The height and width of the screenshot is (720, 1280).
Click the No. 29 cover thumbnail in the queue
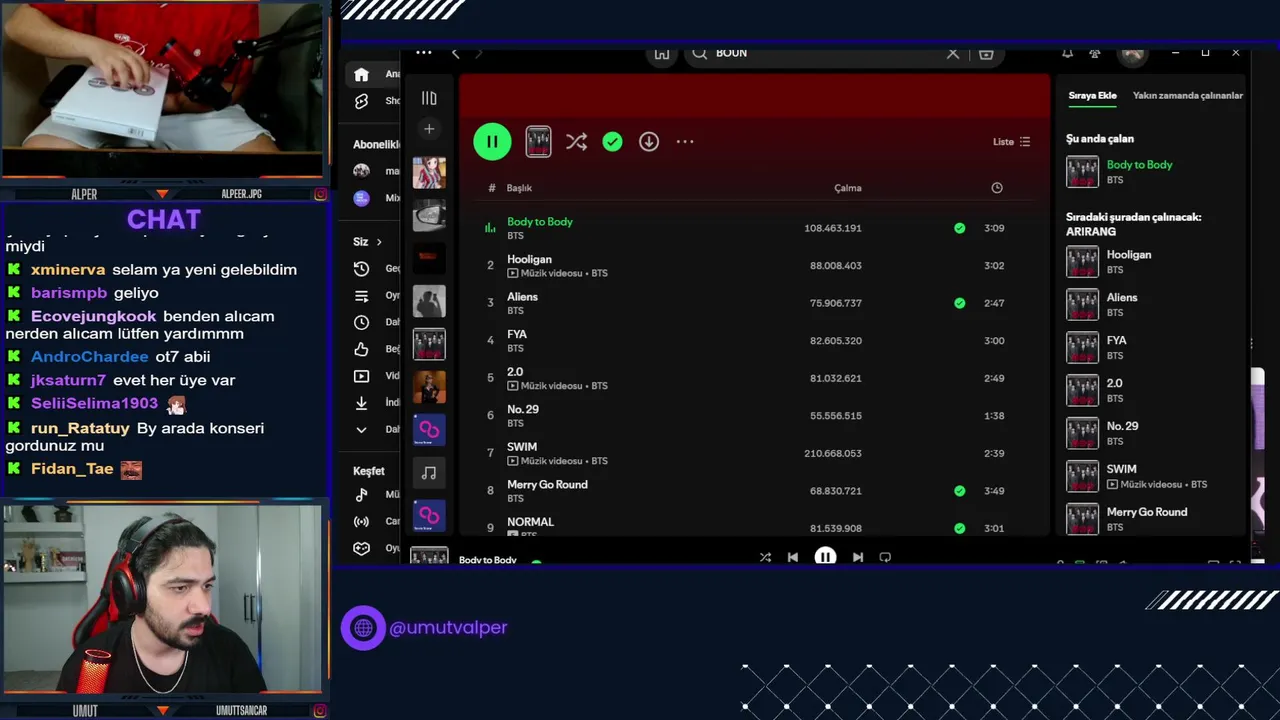pos(1082,433)
